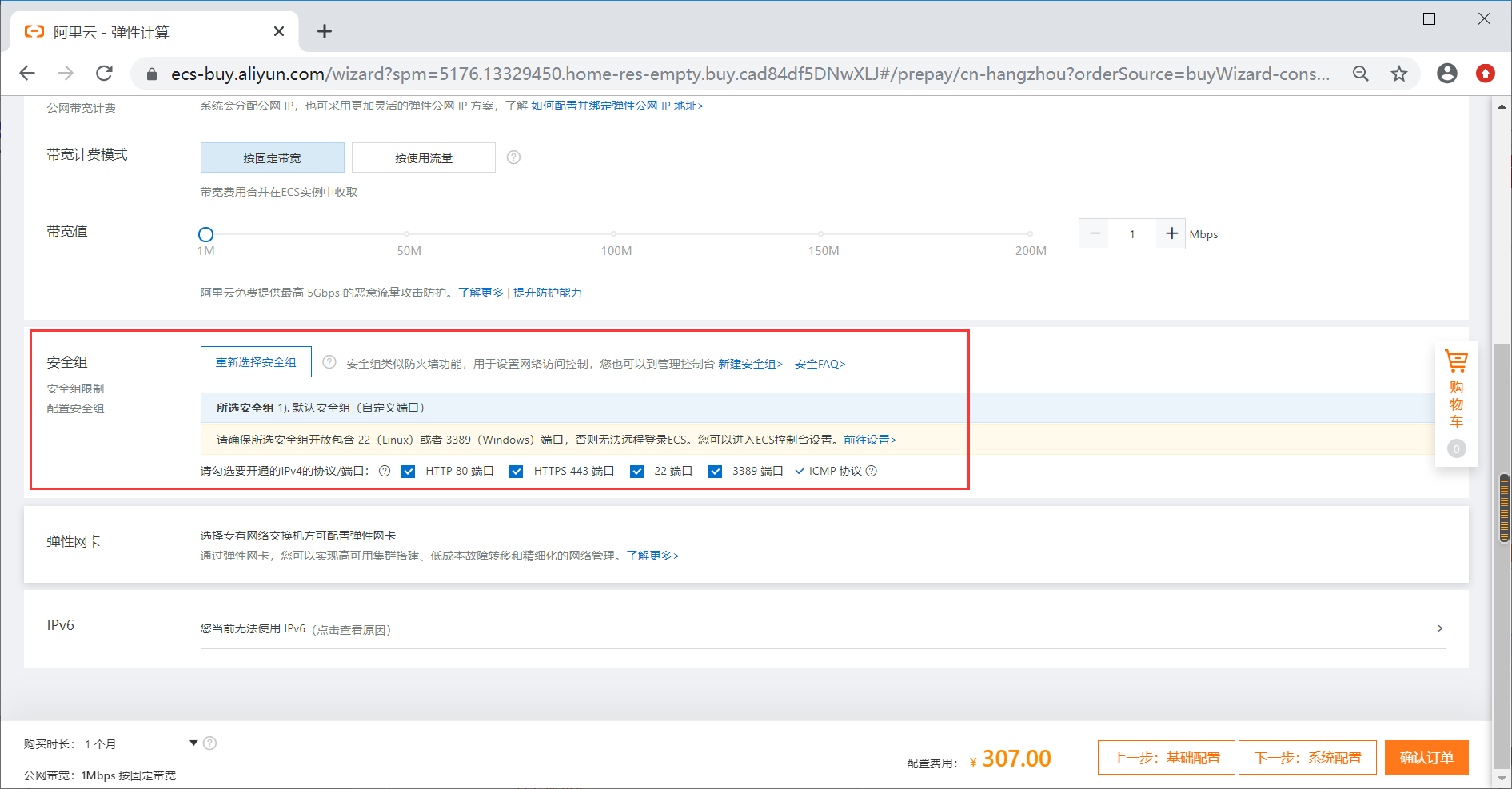Viewport: 1512px width, 789px height.
Task: Decrease bandwidth with minus button
Action: click(x=1095, y=233)
